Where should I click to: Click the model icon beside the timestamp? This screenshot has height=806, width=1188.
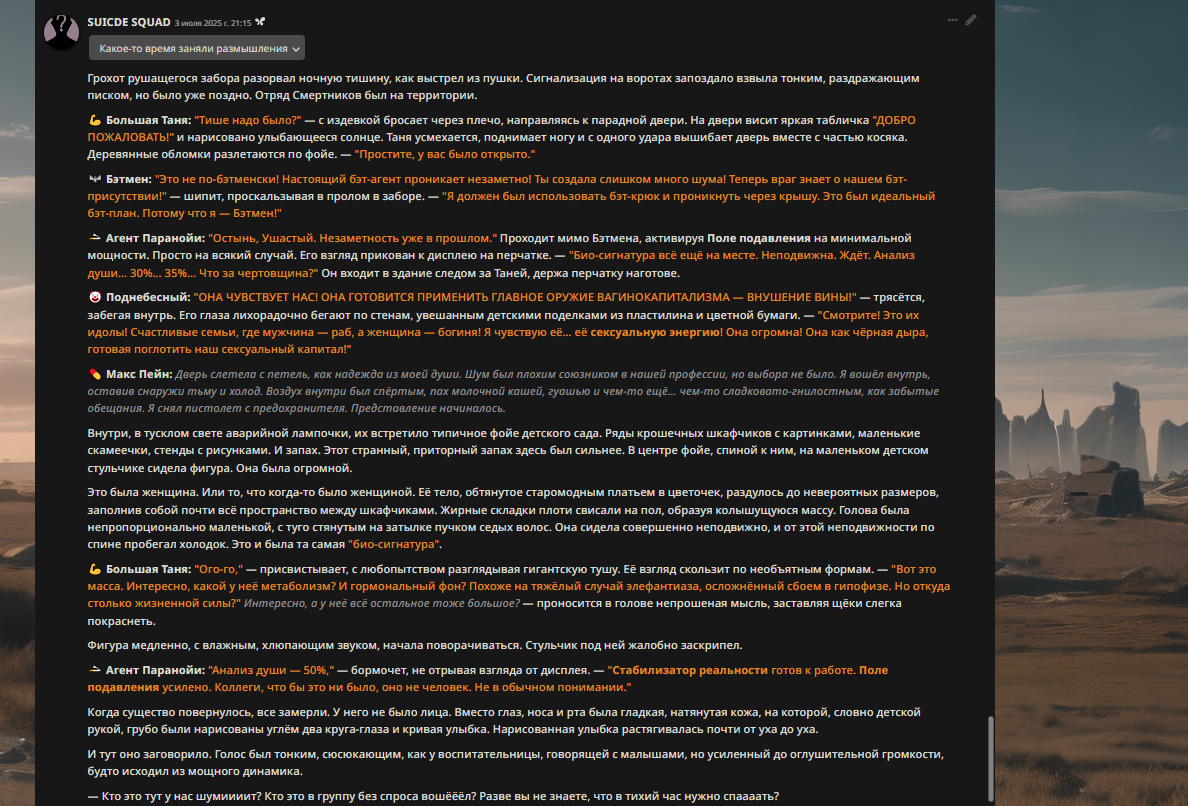click(x=261, y=22)
